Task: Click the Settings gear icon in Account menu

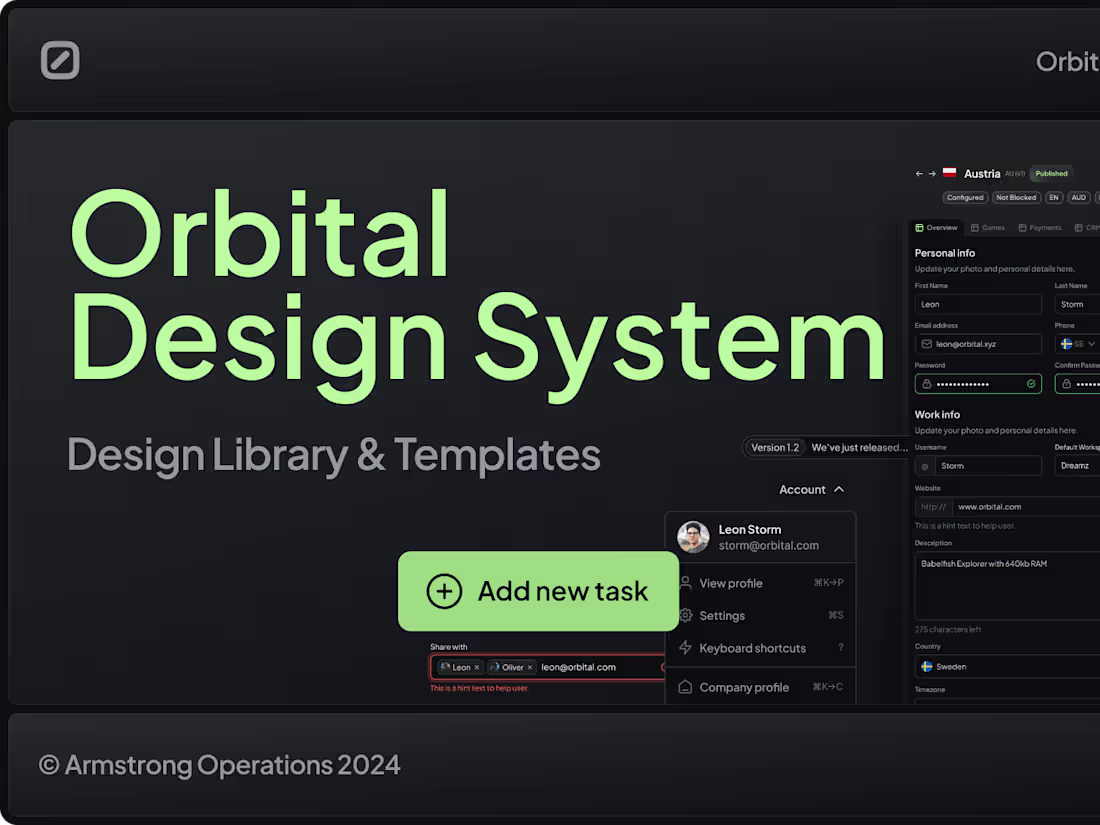Action: tap(686, 615)
